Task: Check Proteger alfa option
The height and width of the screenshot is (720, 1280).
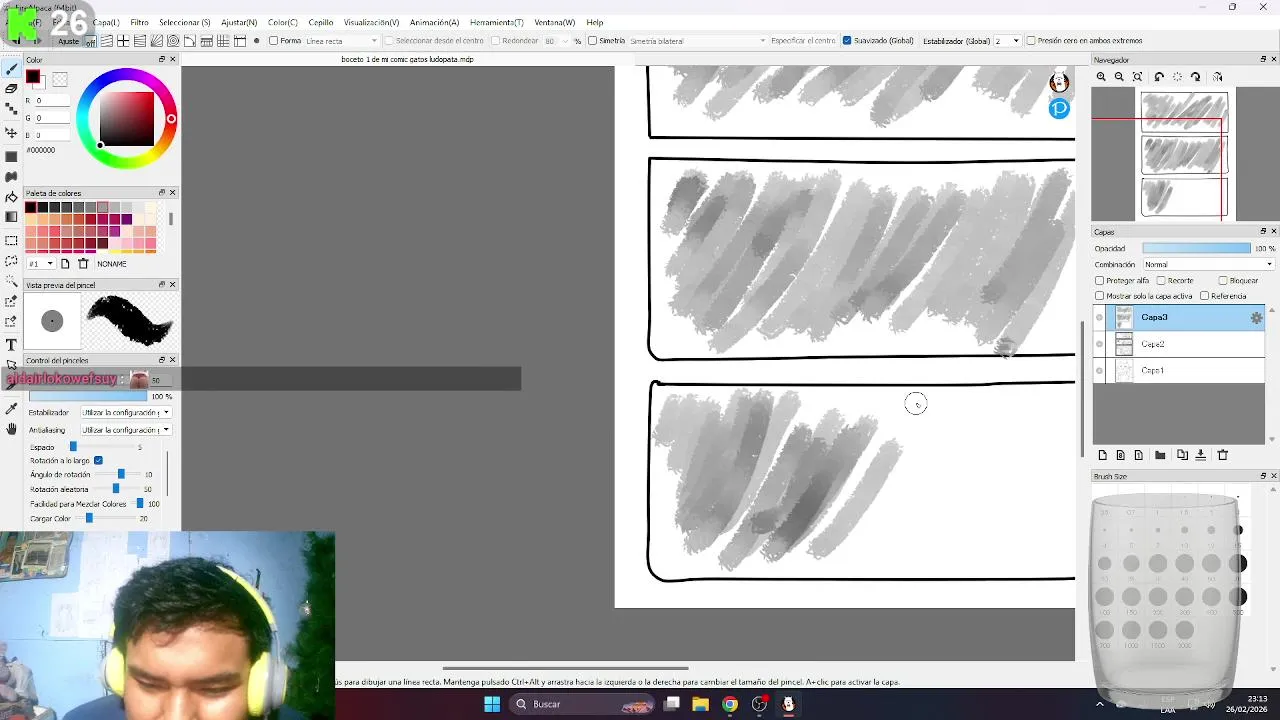Action: (x=1100, y=281)
